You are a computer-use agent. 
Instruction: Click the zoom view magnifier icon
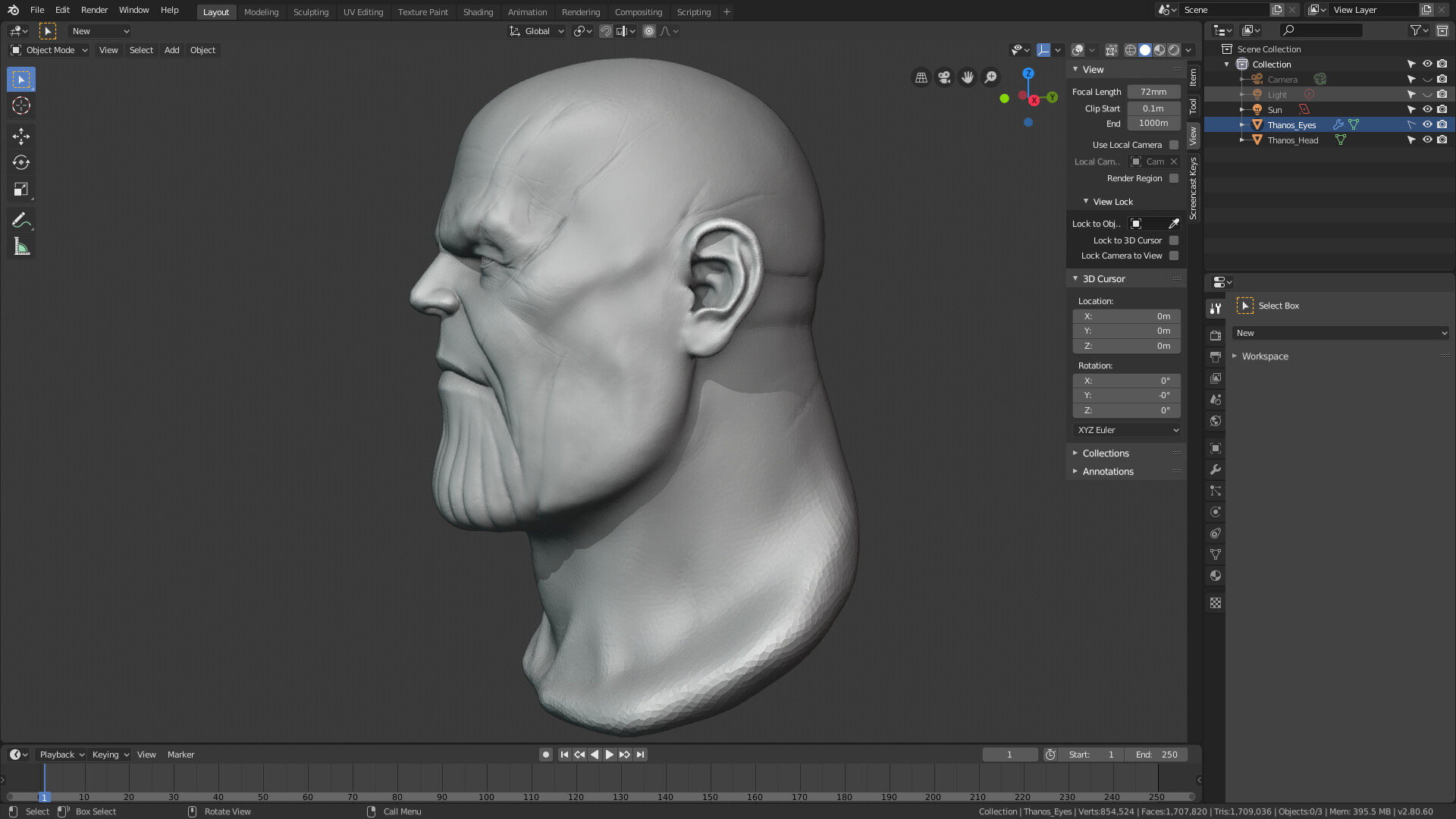point(990,77)
